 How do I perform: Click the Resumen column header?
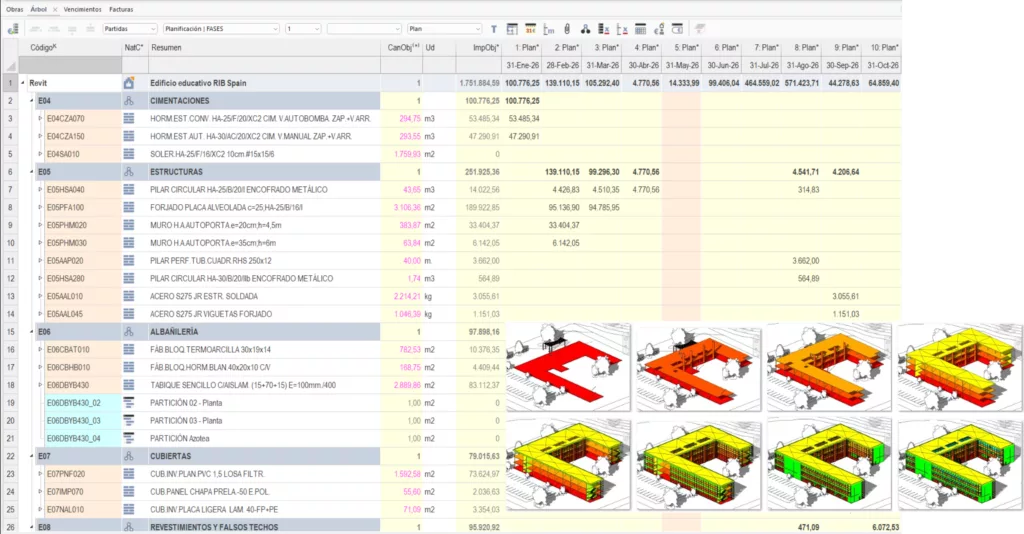pyautogui.click(x=264, y=48)
